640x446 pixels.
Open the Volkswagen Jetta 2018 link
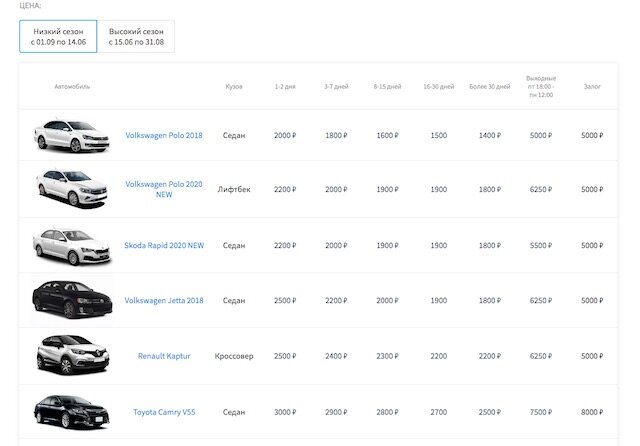164,300
